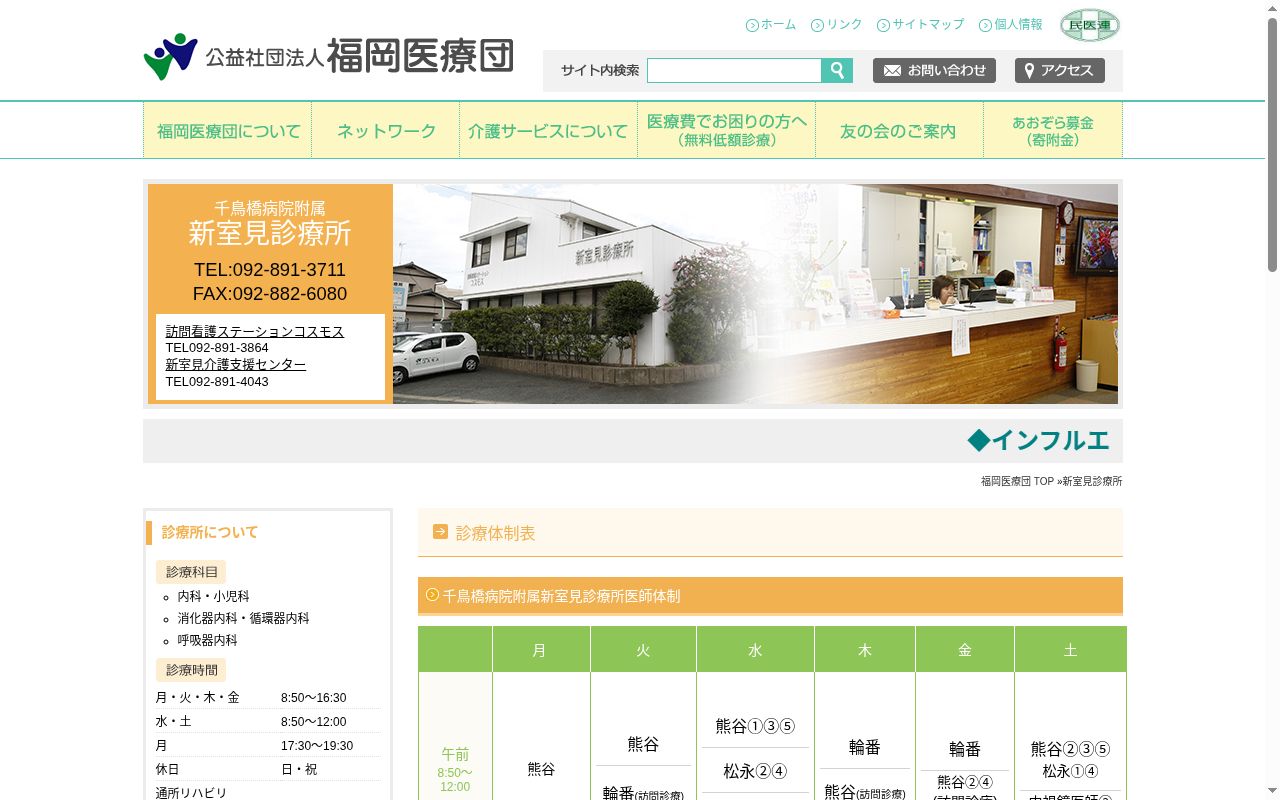1280x800 pixels.
Task: Click the 土 column header in schedule
Action: pyautogui.click(x=1070, y=650)
